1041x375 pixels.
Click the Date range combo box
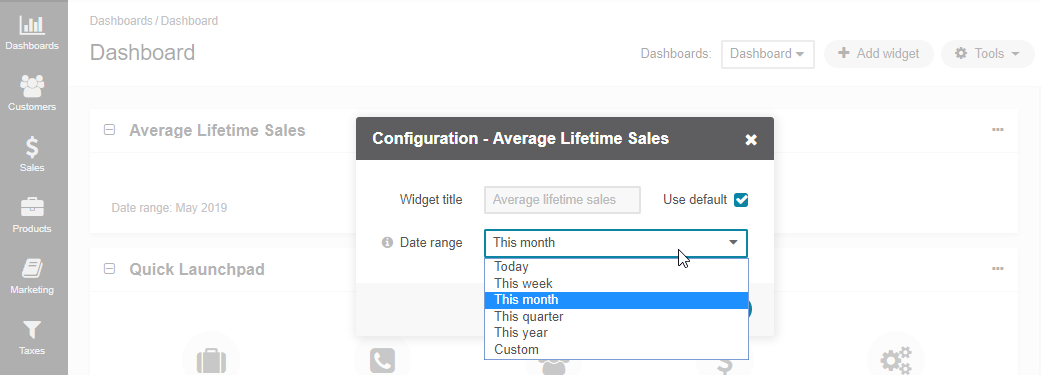click(615, 243)
